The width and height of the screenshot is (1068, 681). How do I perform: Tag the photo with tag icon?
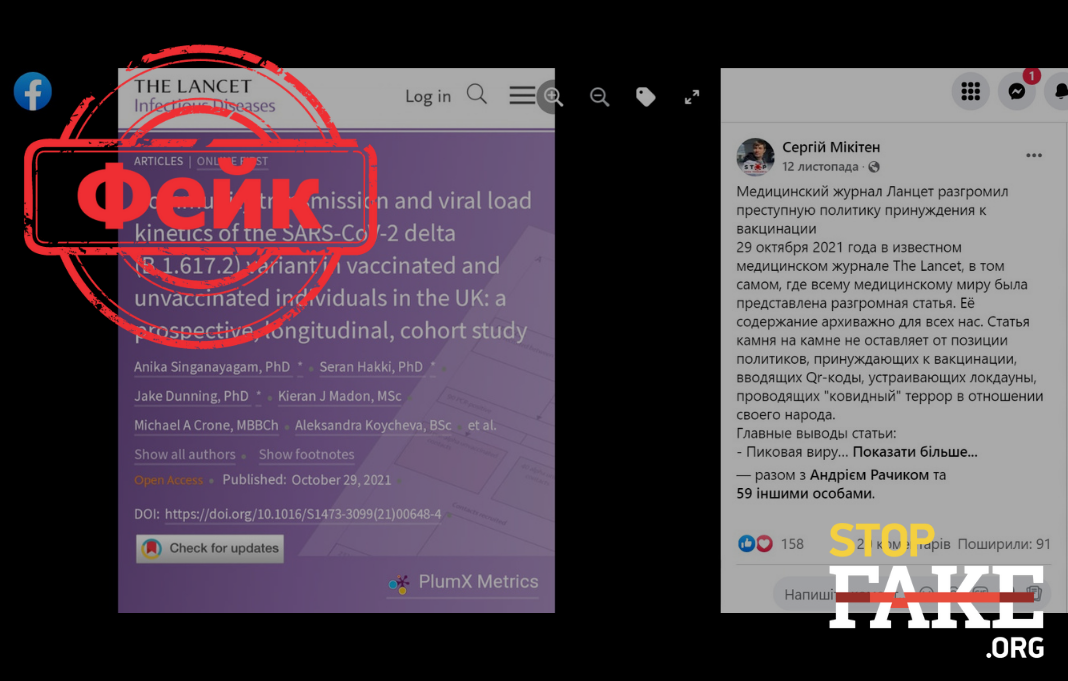[x=646, y=97]
